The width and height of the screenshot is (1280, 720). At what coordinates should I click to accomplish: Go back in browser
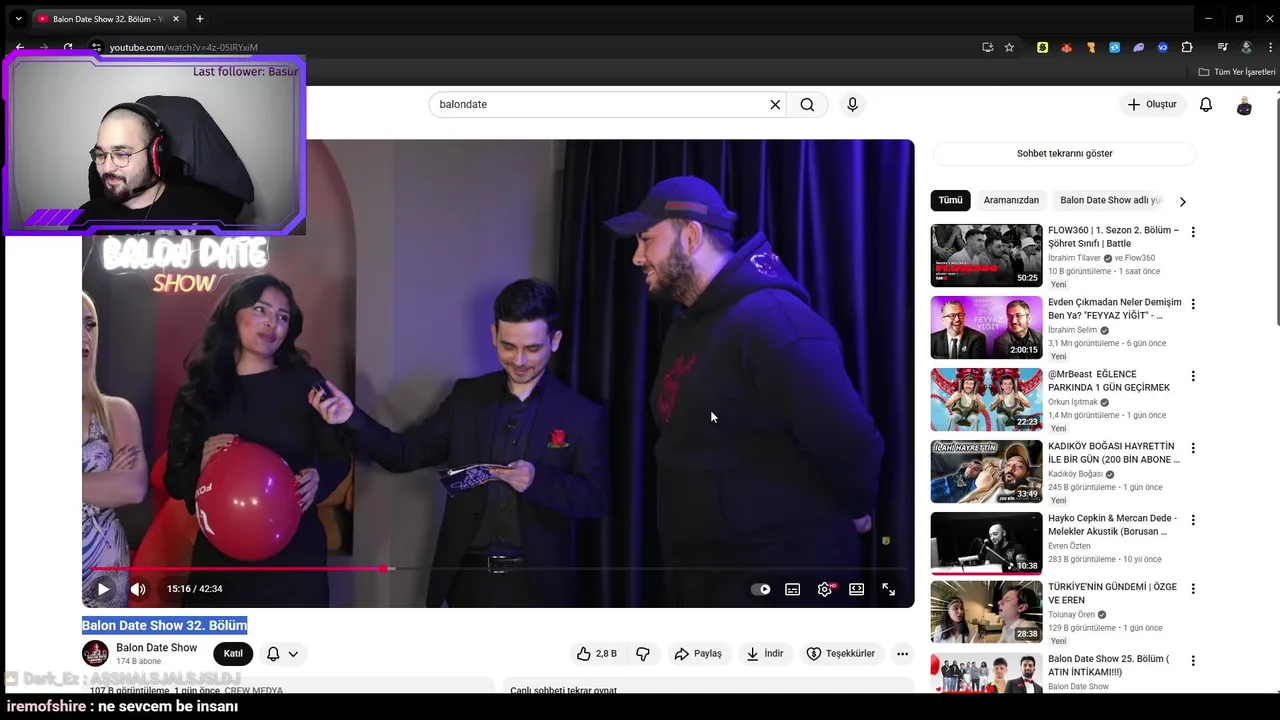click(x=20, y=47)
